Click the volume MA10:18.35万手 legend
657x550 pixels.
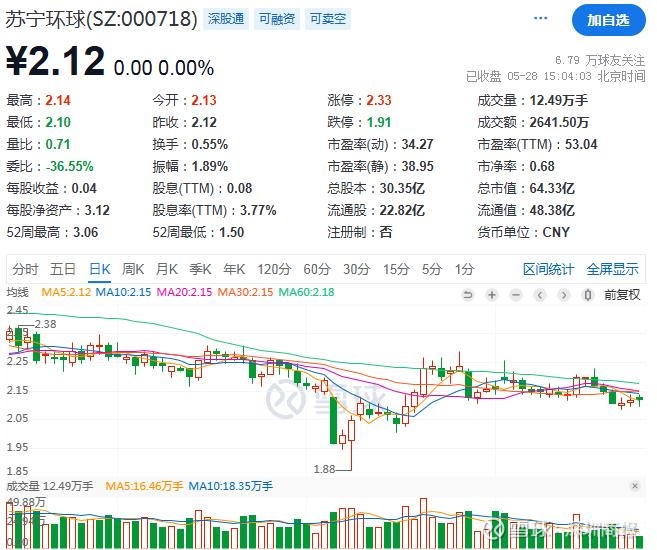tap(230, 486)
